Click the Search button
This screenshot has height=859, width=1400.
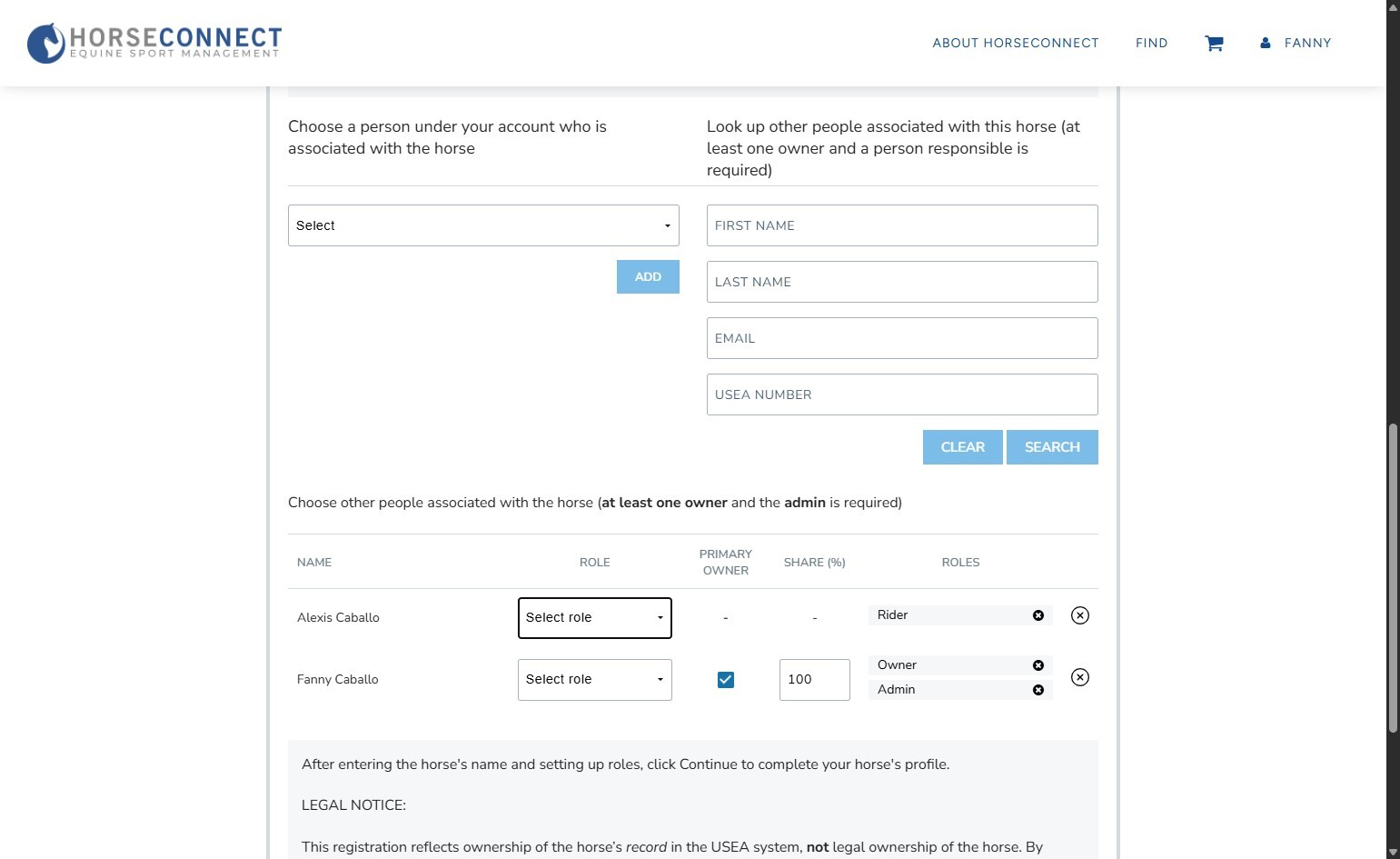click(1052, 447)
